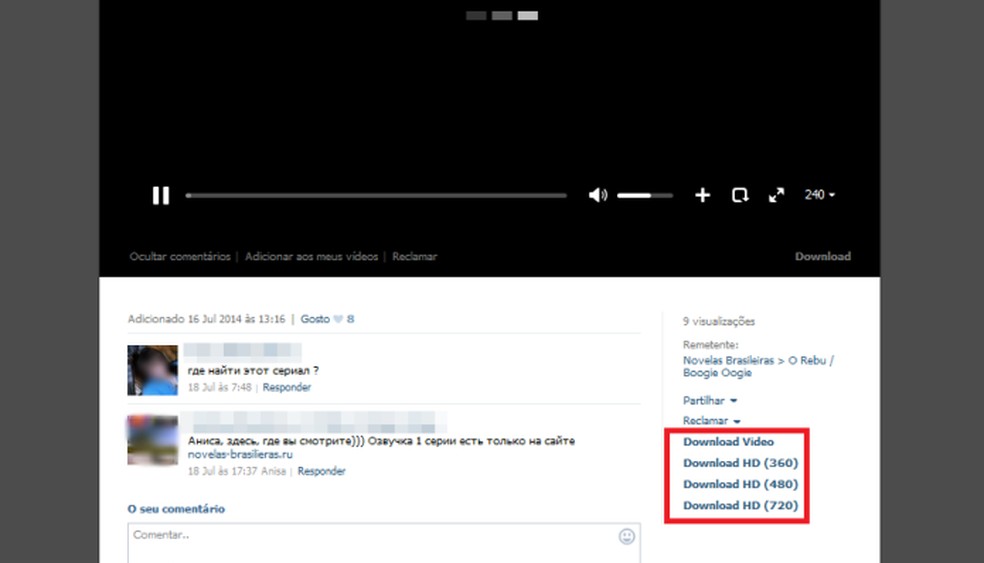
Task: Click the like count 8
Action: pos(350,319)
